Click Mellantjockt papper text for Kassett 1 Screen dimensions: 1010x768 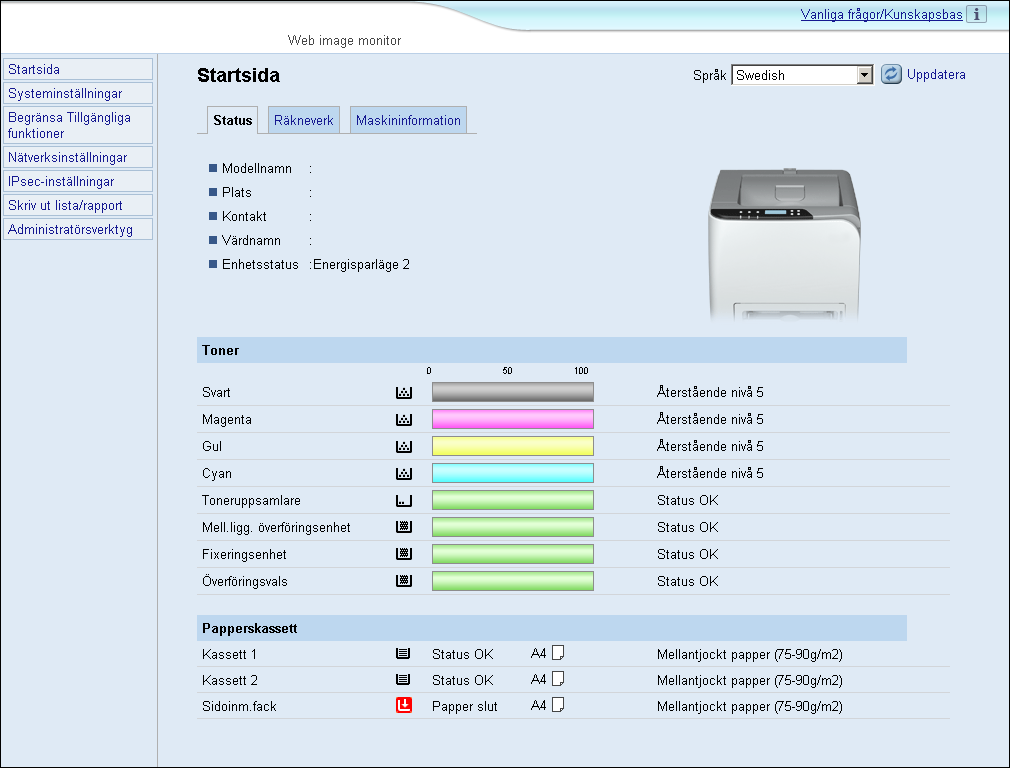[749, 655]
